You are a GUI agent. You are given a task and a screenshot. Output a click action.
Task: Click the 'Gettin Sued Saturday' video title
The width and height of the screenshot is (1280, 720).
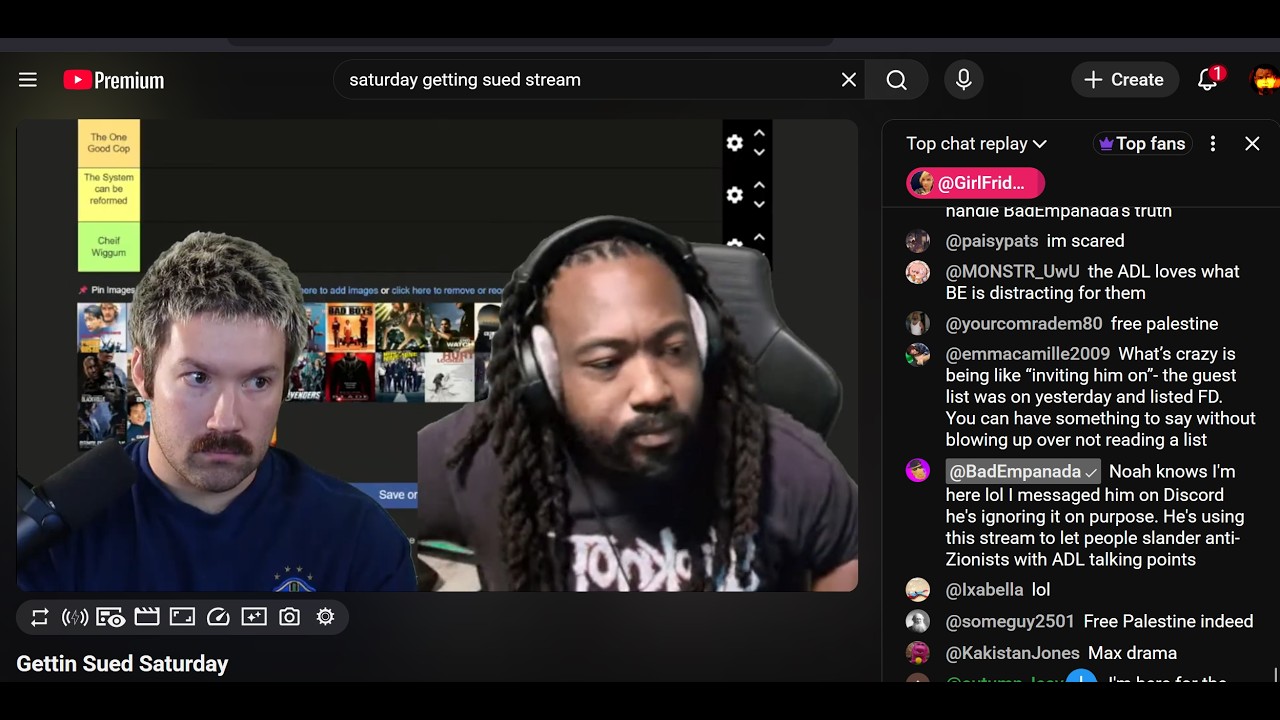point(122,664)
